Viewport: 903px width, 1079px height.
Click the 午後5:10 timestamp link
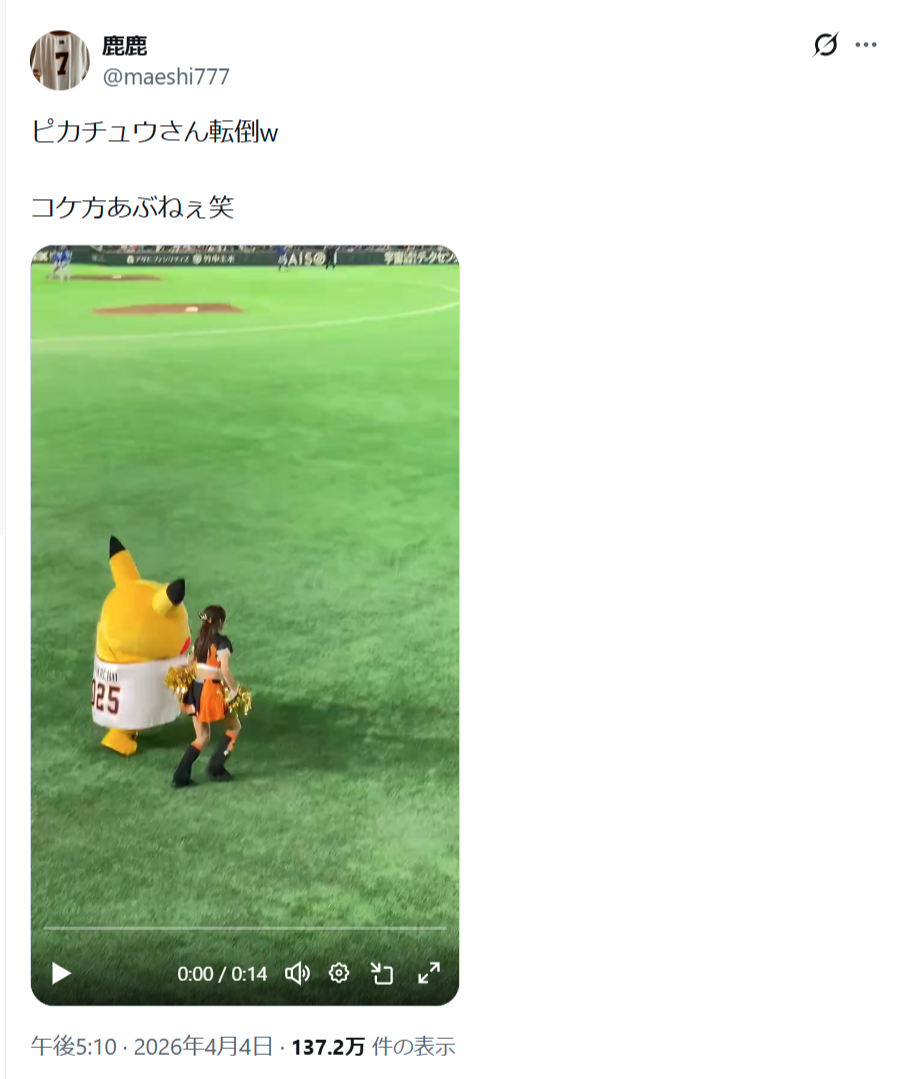pyautogui.click(x=74, y=1047)
